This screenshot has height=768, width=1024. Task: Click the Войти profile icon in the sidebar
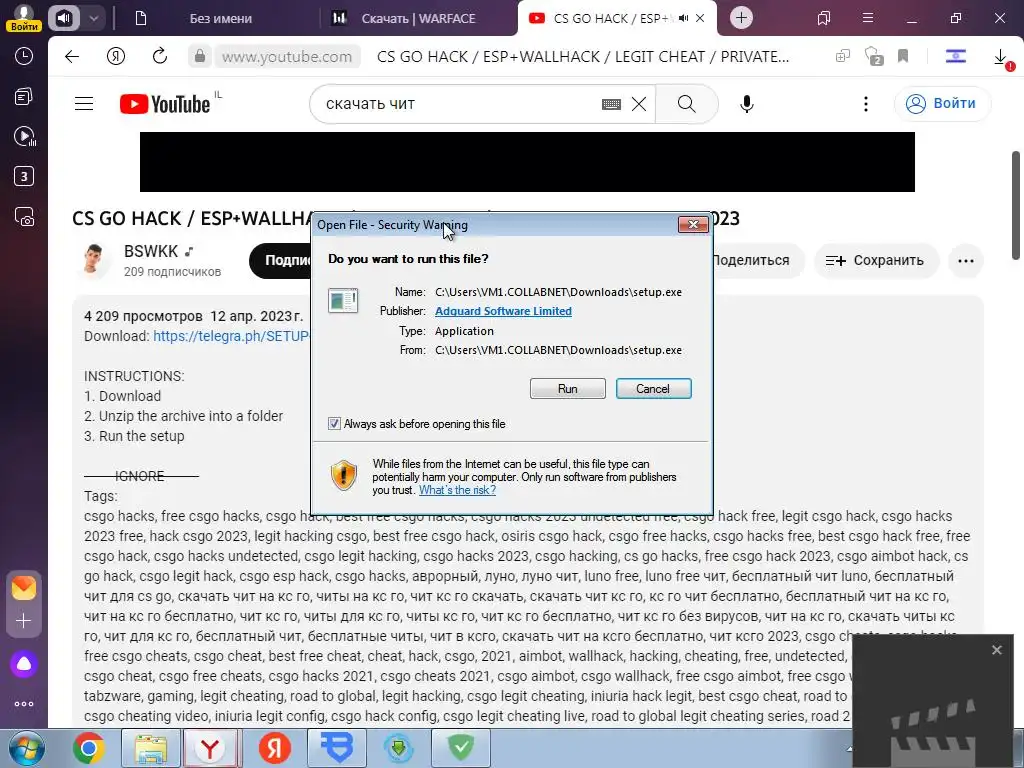click(24, 18)
